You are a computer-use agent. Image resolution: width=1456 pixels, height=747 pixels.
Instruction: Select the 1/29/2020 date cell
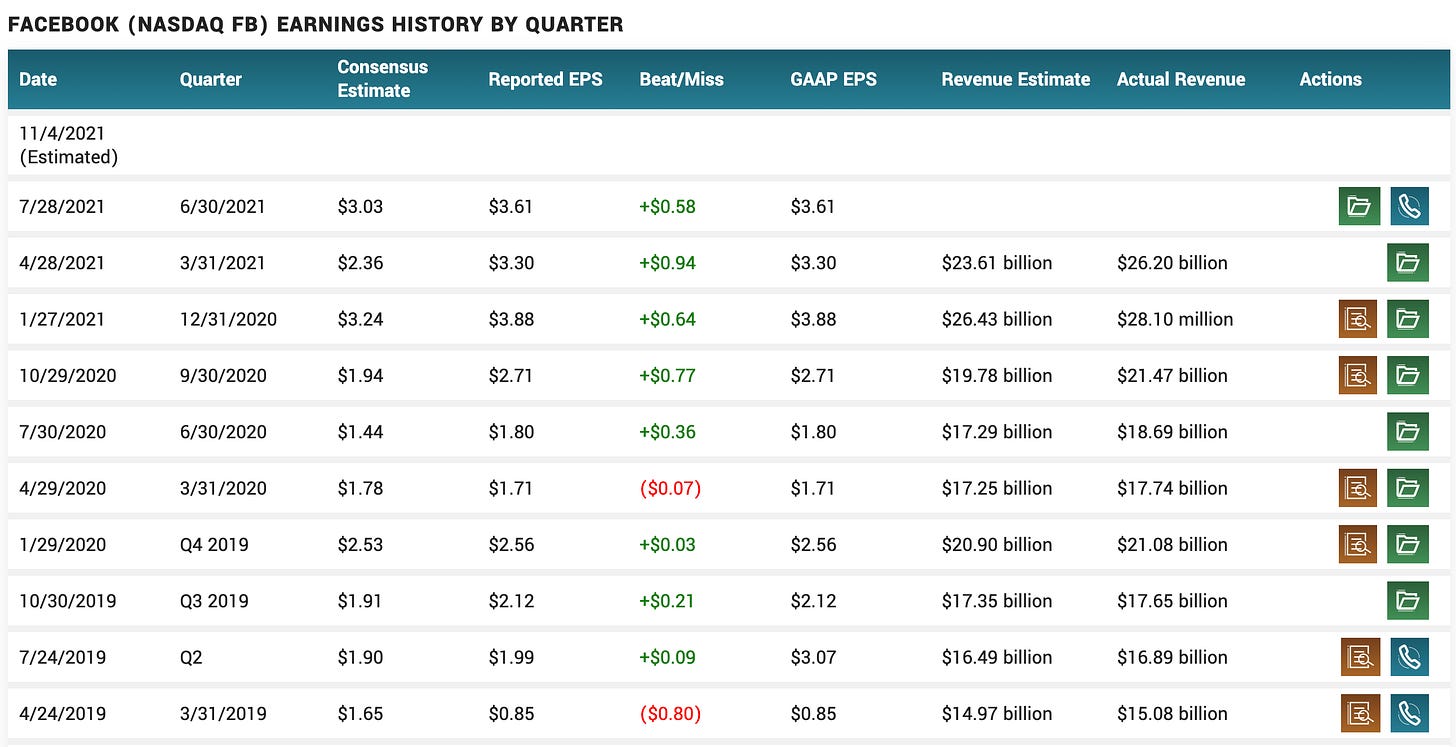62,545
